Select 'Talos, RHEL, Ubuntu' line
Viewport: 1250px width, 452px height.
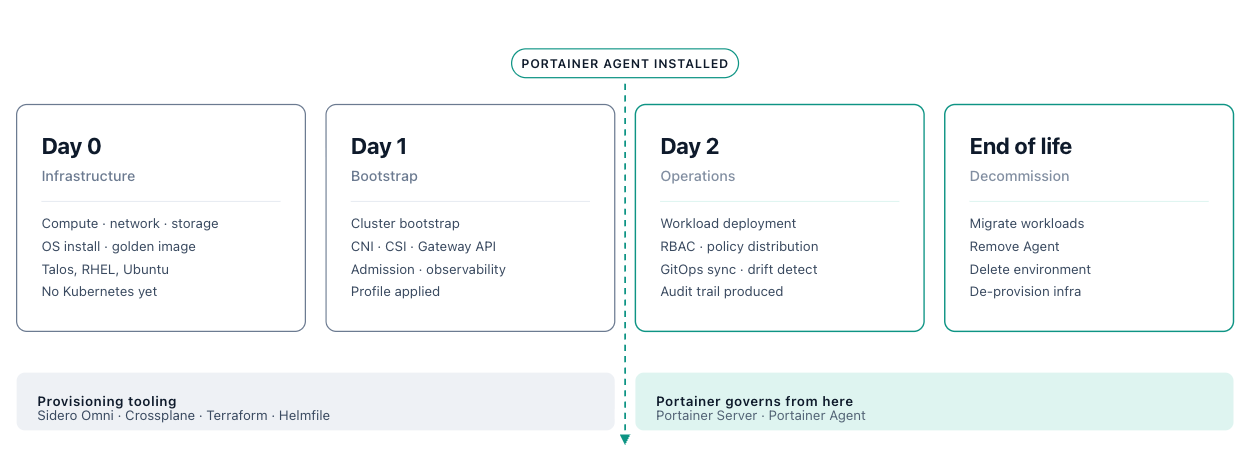coord(105,269)
